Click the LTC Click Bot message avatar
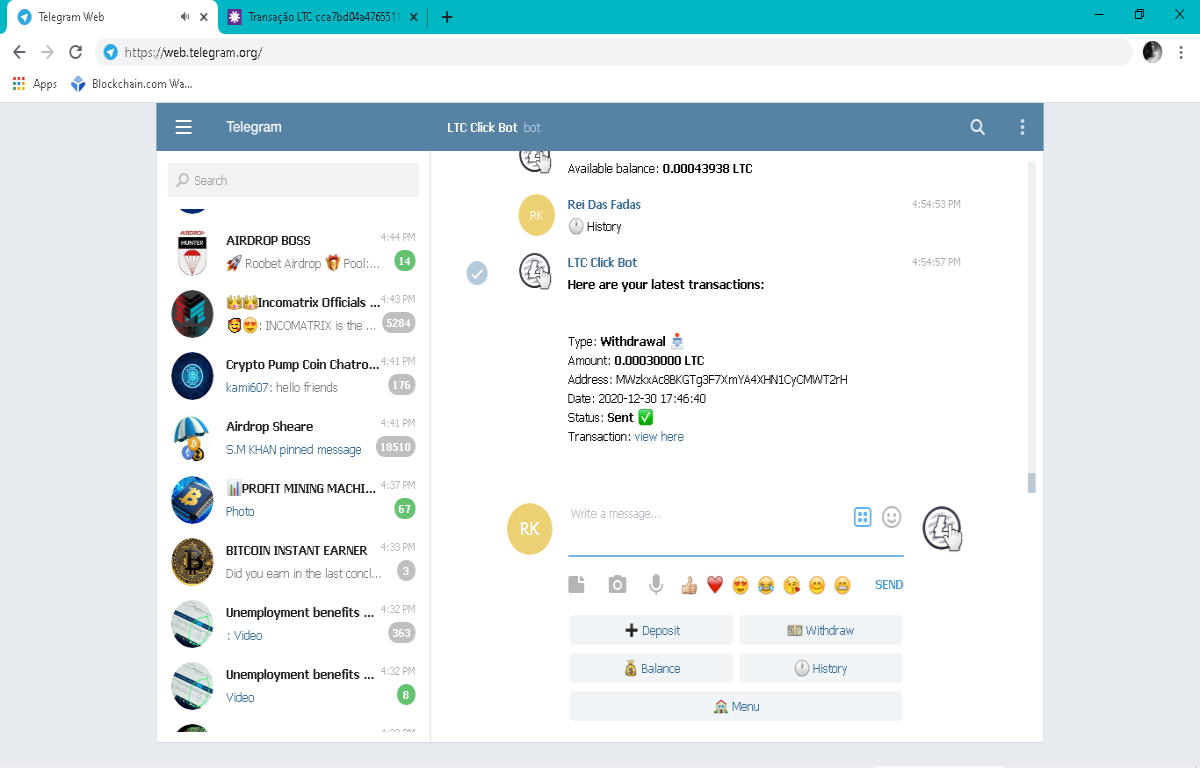1200x768 pixels. [x=536, y=272]
